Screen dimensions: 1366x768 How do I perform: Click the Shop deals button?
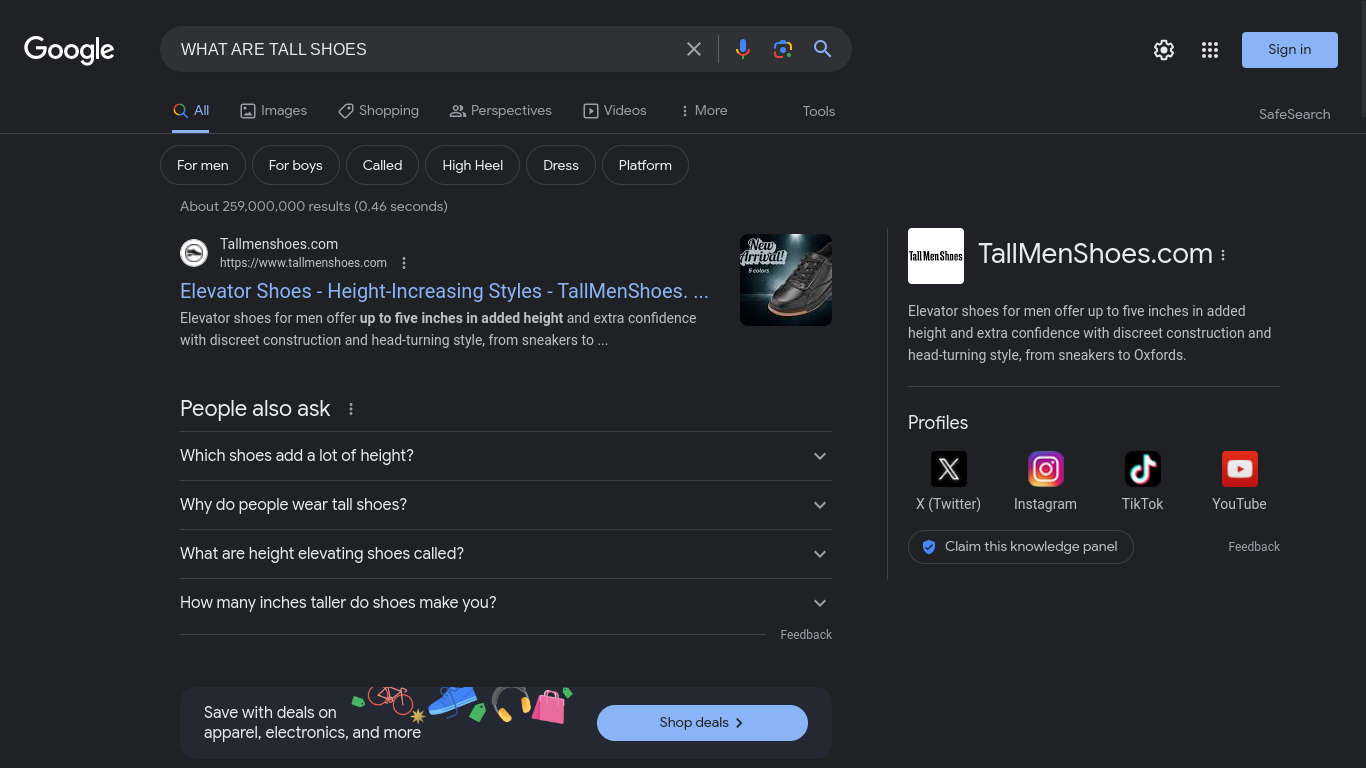[702, 723]
